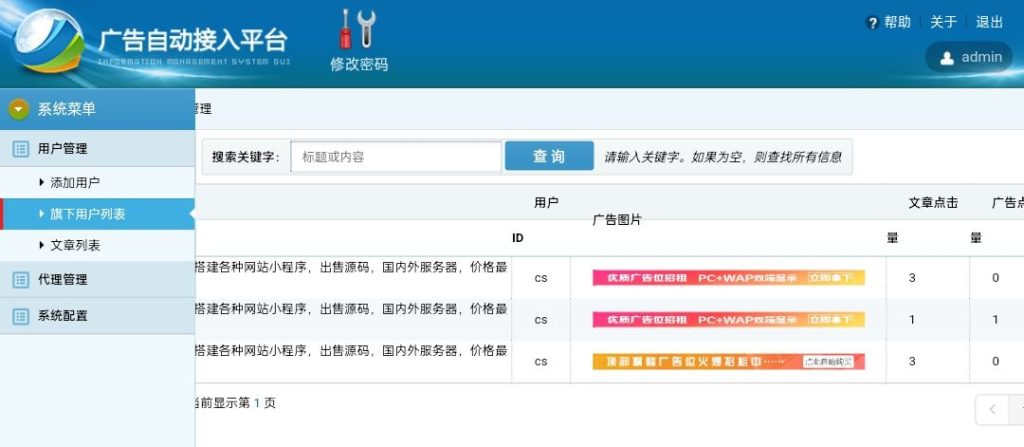This screenshot has height=447, width=1024.
Task: Open the 系统配置 menu section
Action: 63,316
